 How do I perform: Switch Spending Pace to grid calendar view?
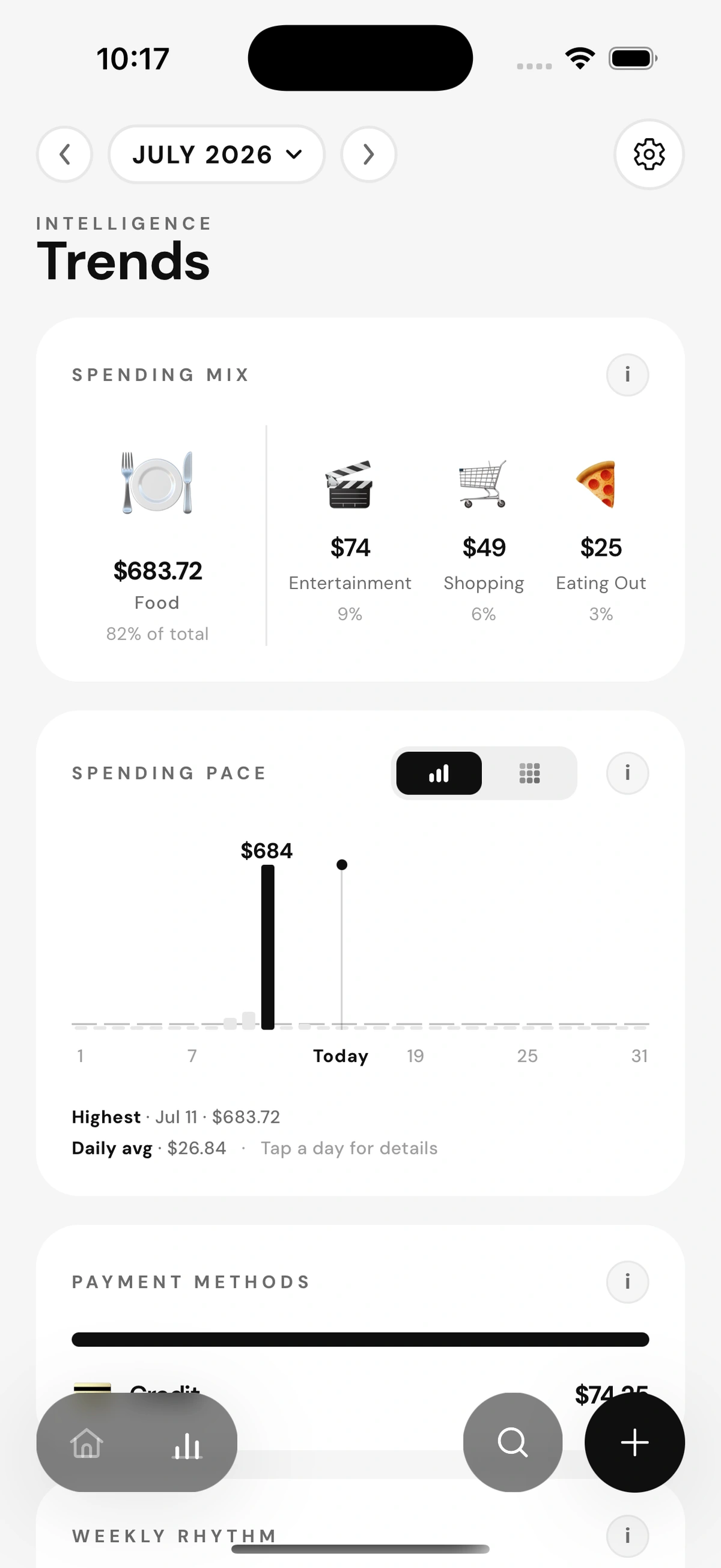click(x=529, y=773)
